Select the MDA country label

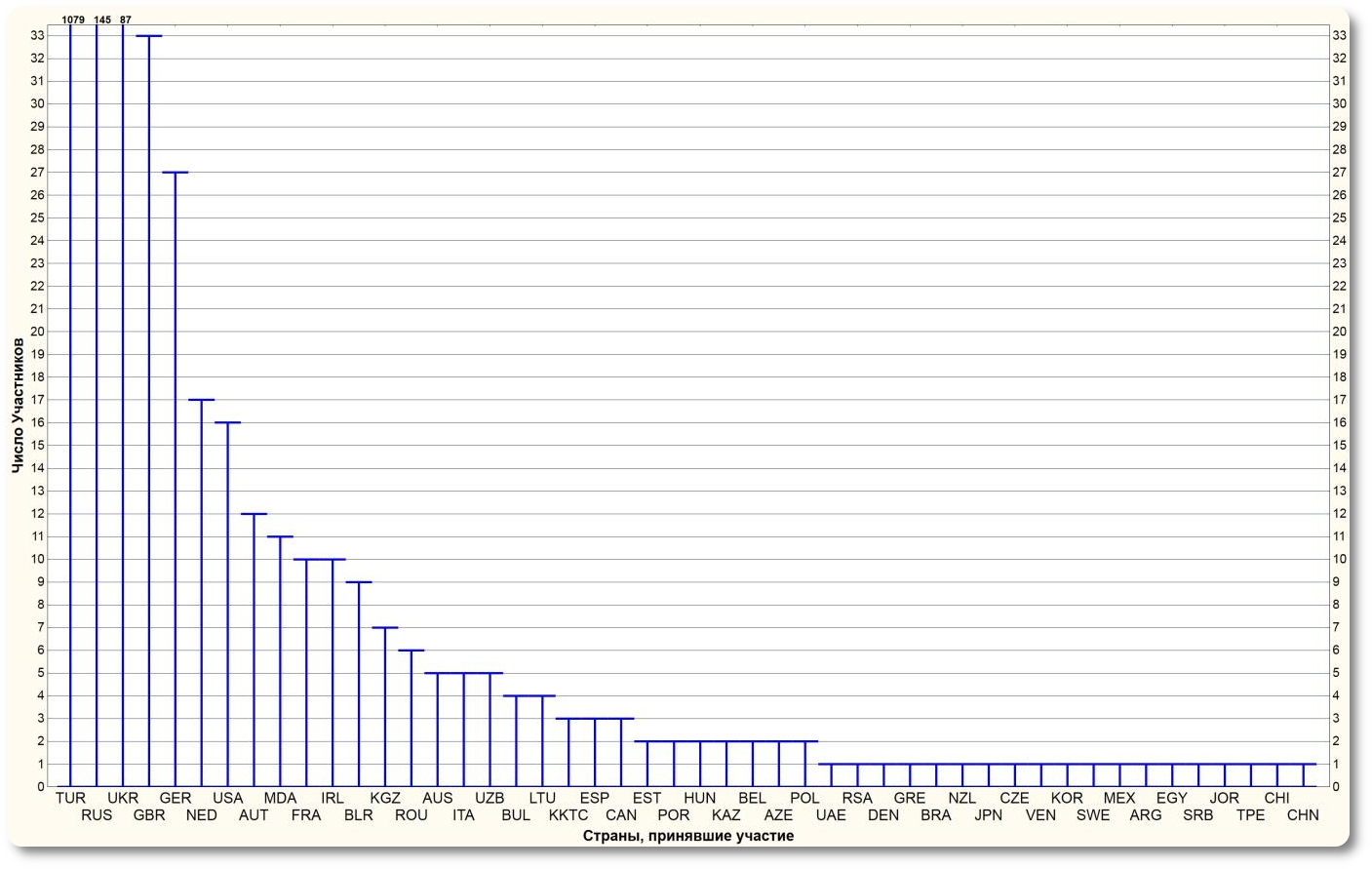280,798
